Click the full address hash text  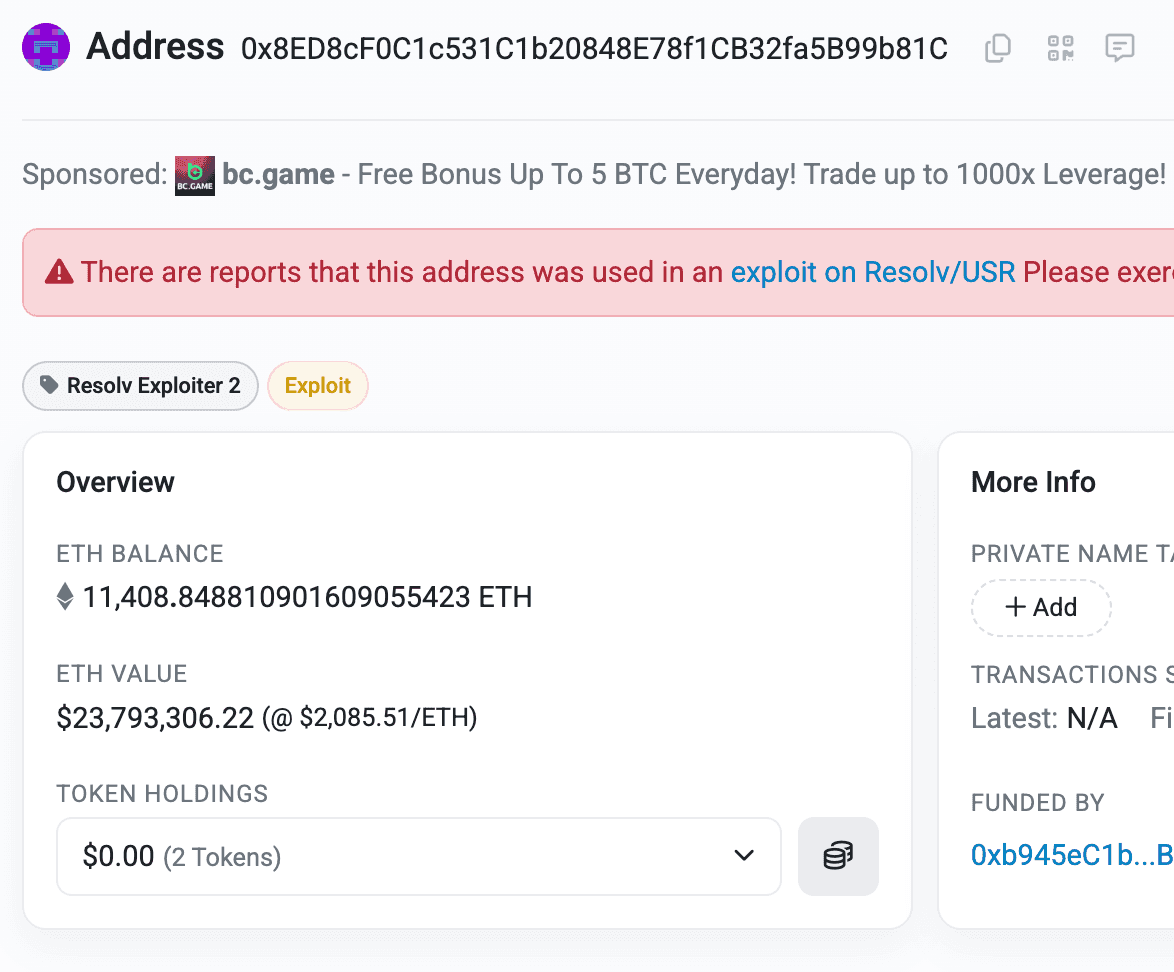click(x=594, y=48)
